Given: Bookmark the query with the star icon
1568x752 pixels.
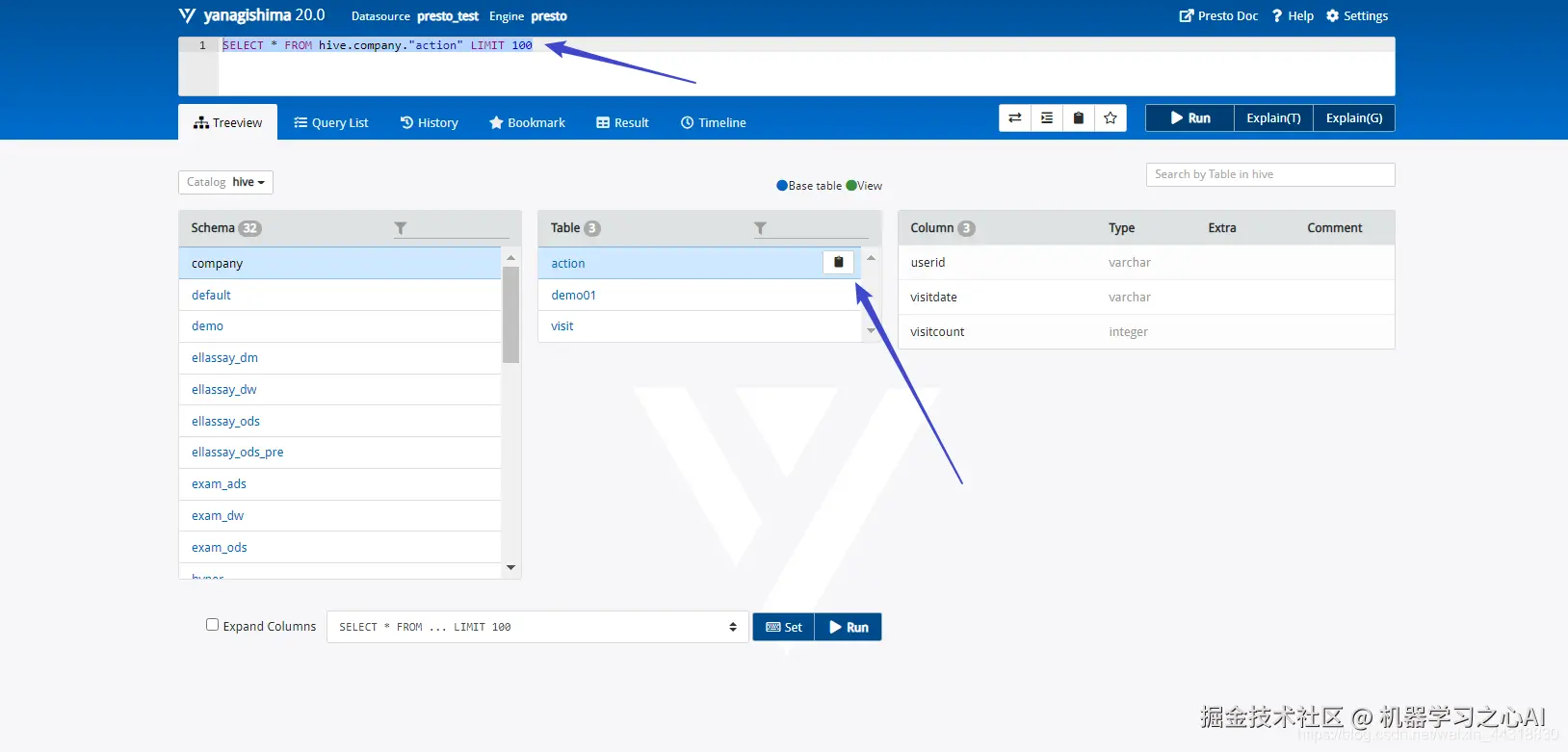Looking at the screenshot, I should pos(1111,118).
